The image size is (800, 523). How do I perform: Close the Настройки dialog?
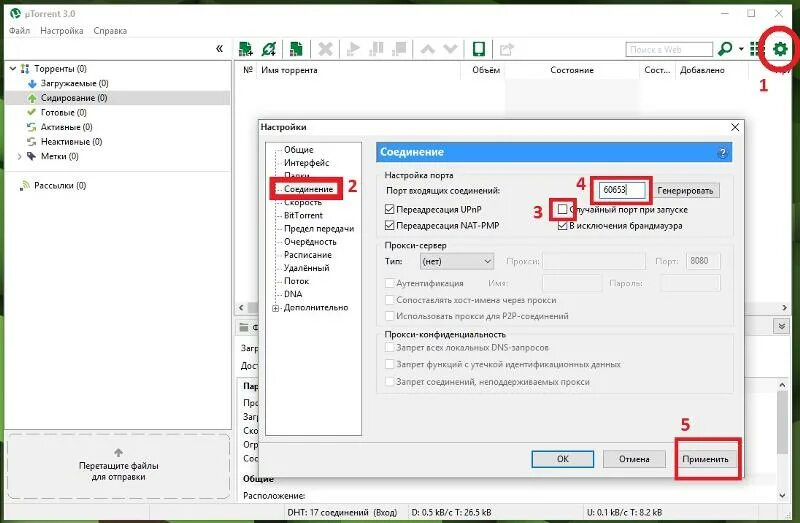point(735,127)
